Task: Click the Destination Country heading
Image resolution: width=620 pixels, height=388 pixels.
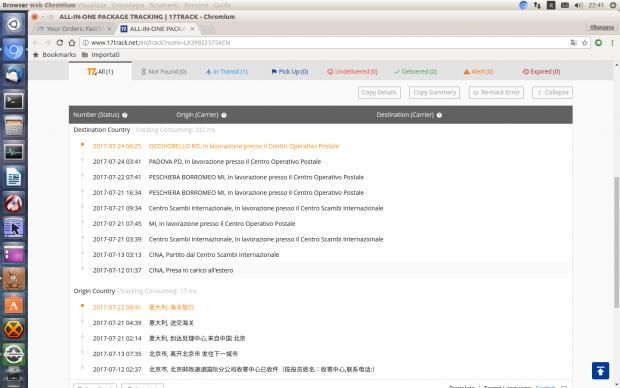Action: (x=102, y=130)
